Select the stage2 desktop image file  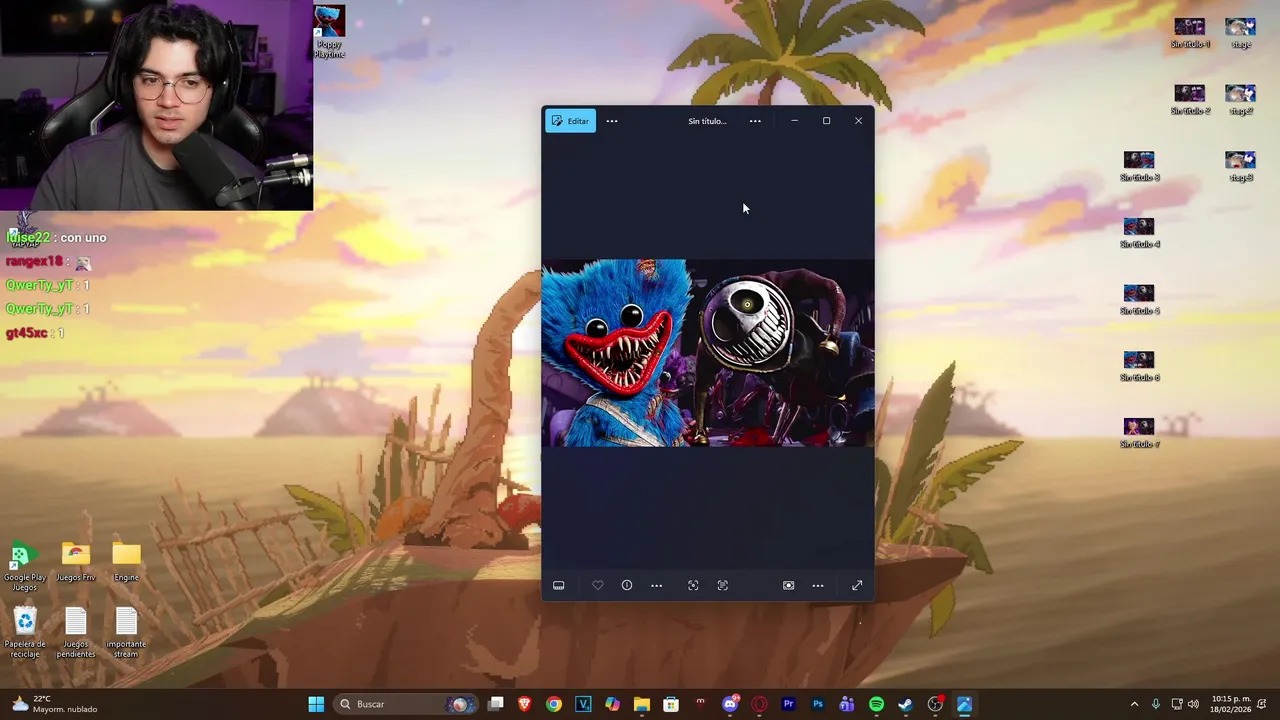coord(1240,100)
